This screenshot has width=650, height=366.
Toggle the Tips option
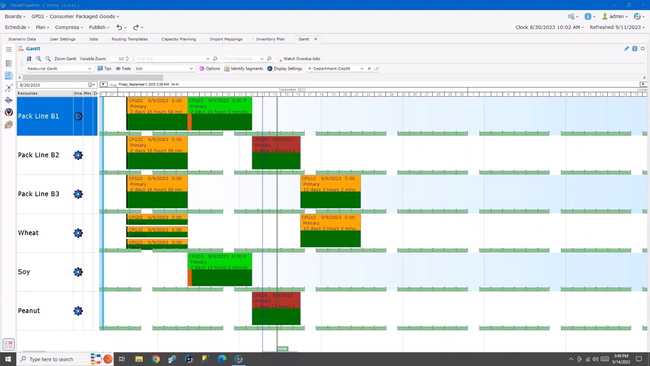pyautogui.click(x=104, y=69)
